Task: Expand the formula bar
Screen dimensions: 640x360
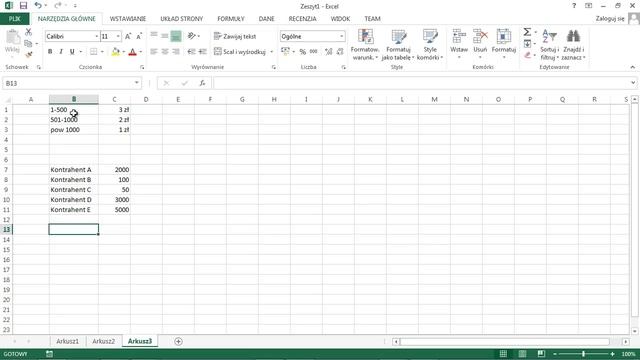Action: point(633,83)
